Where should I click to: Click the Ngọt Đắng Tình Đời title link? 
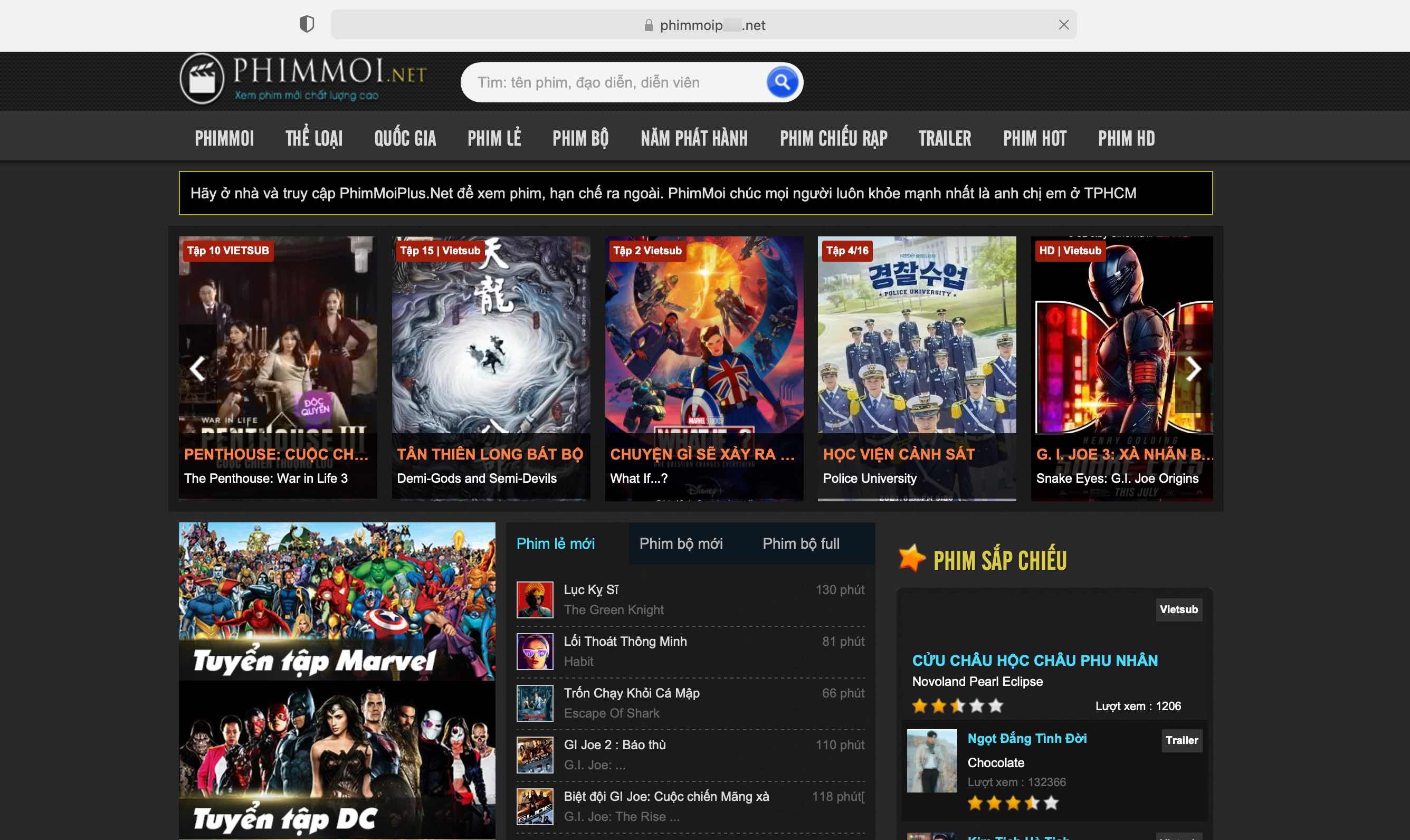tap(1027, 738)
